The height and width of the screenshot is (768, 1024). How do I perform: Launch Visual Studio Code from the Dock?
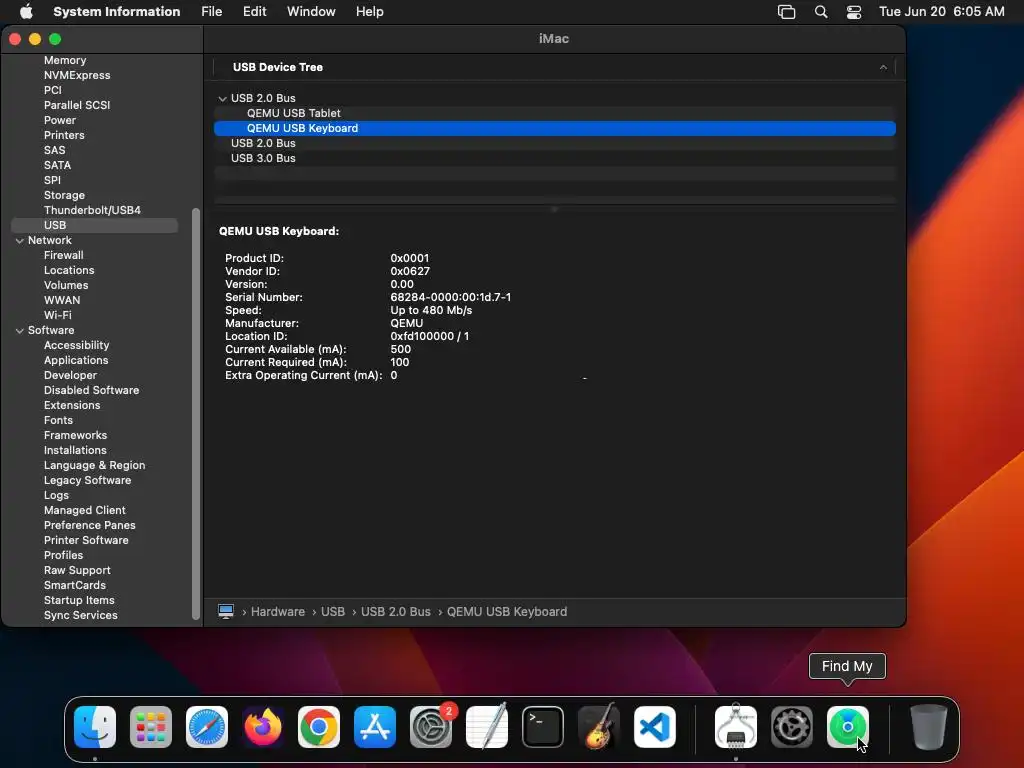tap(655, 727)
